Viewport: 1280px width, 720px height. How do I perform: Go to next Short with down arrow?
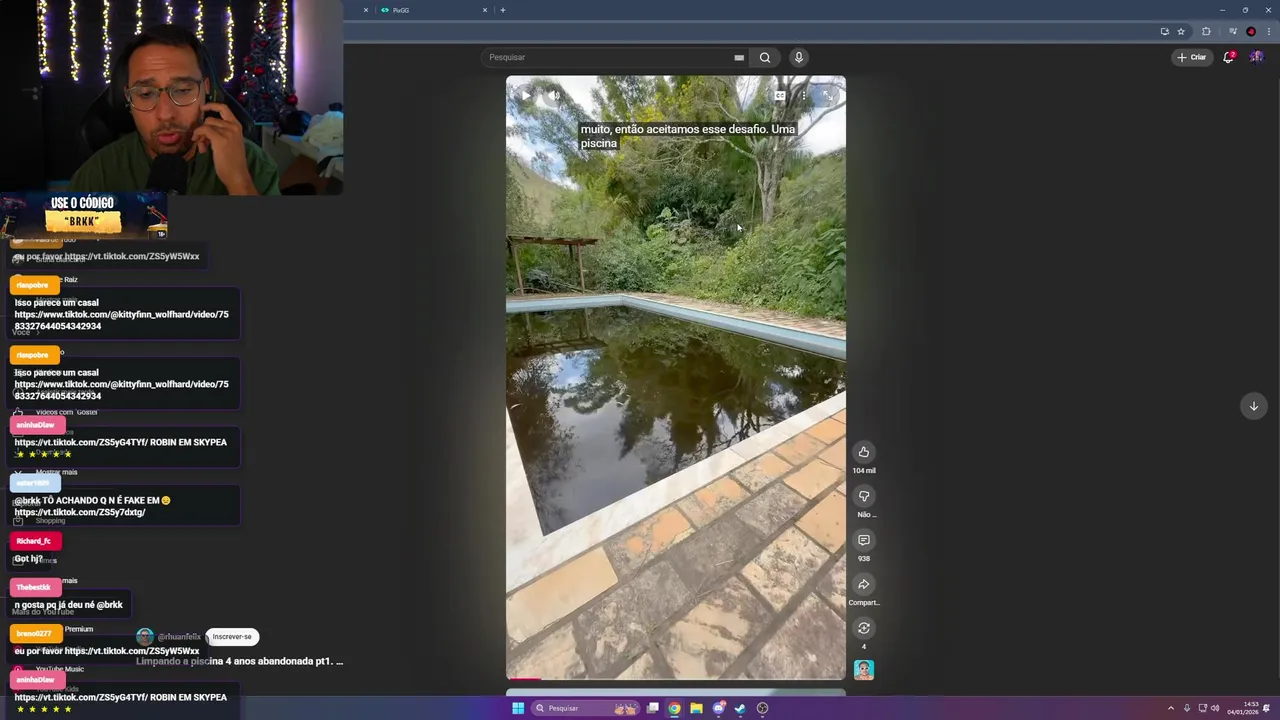click(1253, 406)
